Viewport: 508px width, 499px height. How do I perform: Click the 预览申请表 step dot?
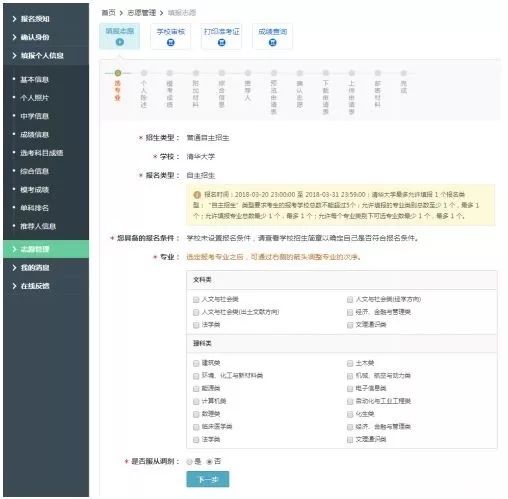click(274, 73)
